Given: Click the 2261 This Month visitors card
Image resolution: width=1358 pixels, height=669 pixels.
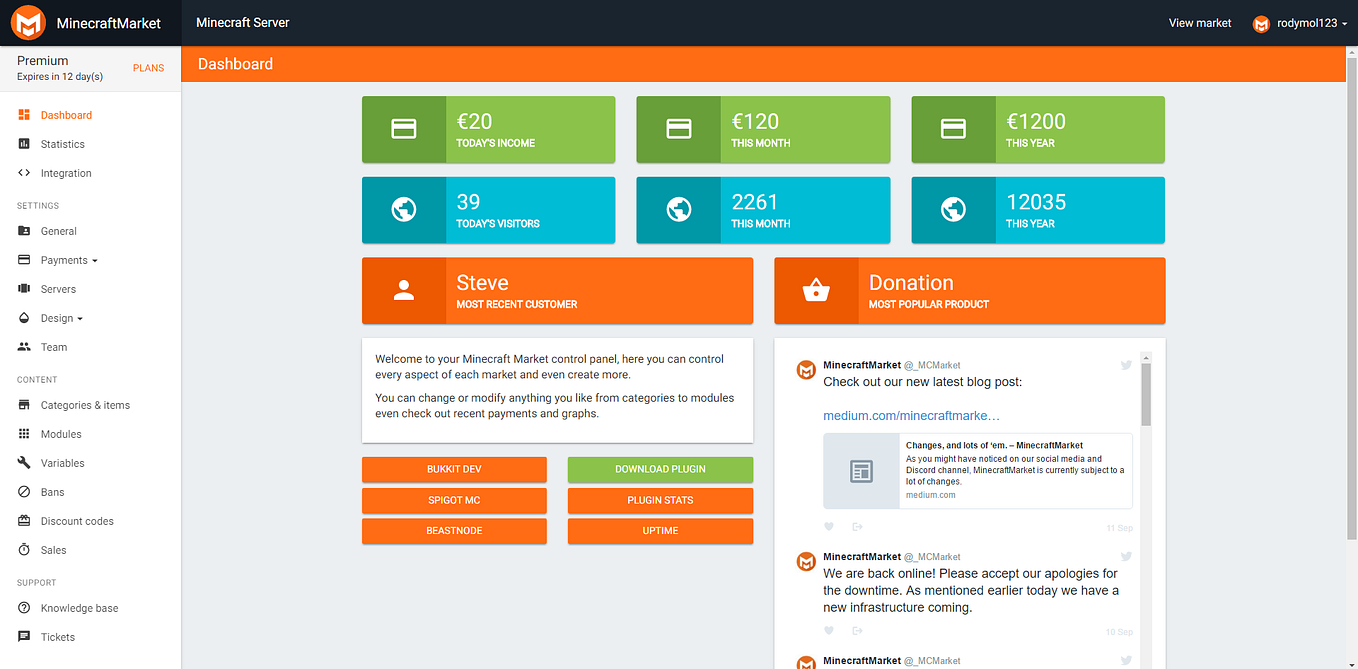Looking at the screenshot, I should (x=763, y=210).
